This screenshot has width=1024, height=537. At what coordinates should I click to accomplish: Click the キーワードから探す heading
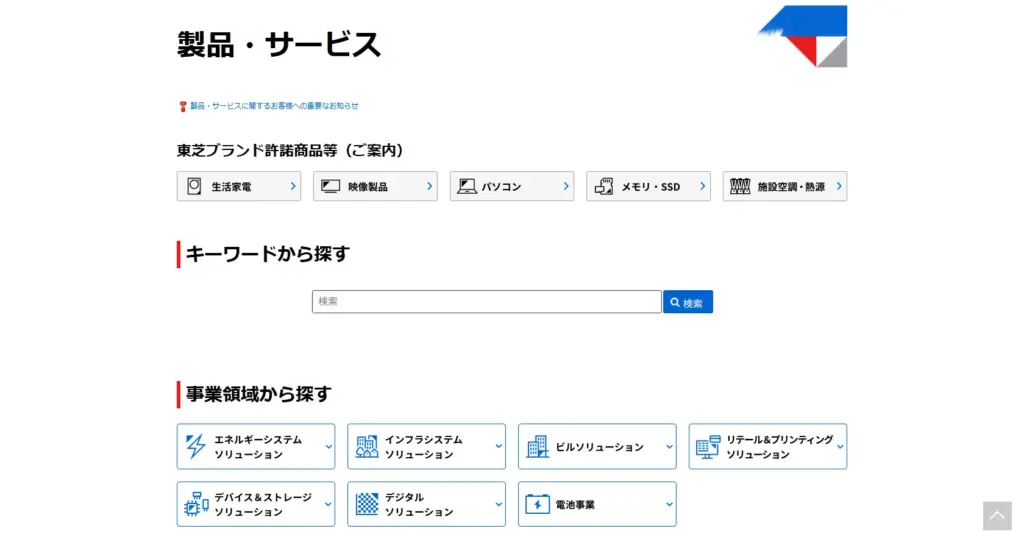pos(268,253)
